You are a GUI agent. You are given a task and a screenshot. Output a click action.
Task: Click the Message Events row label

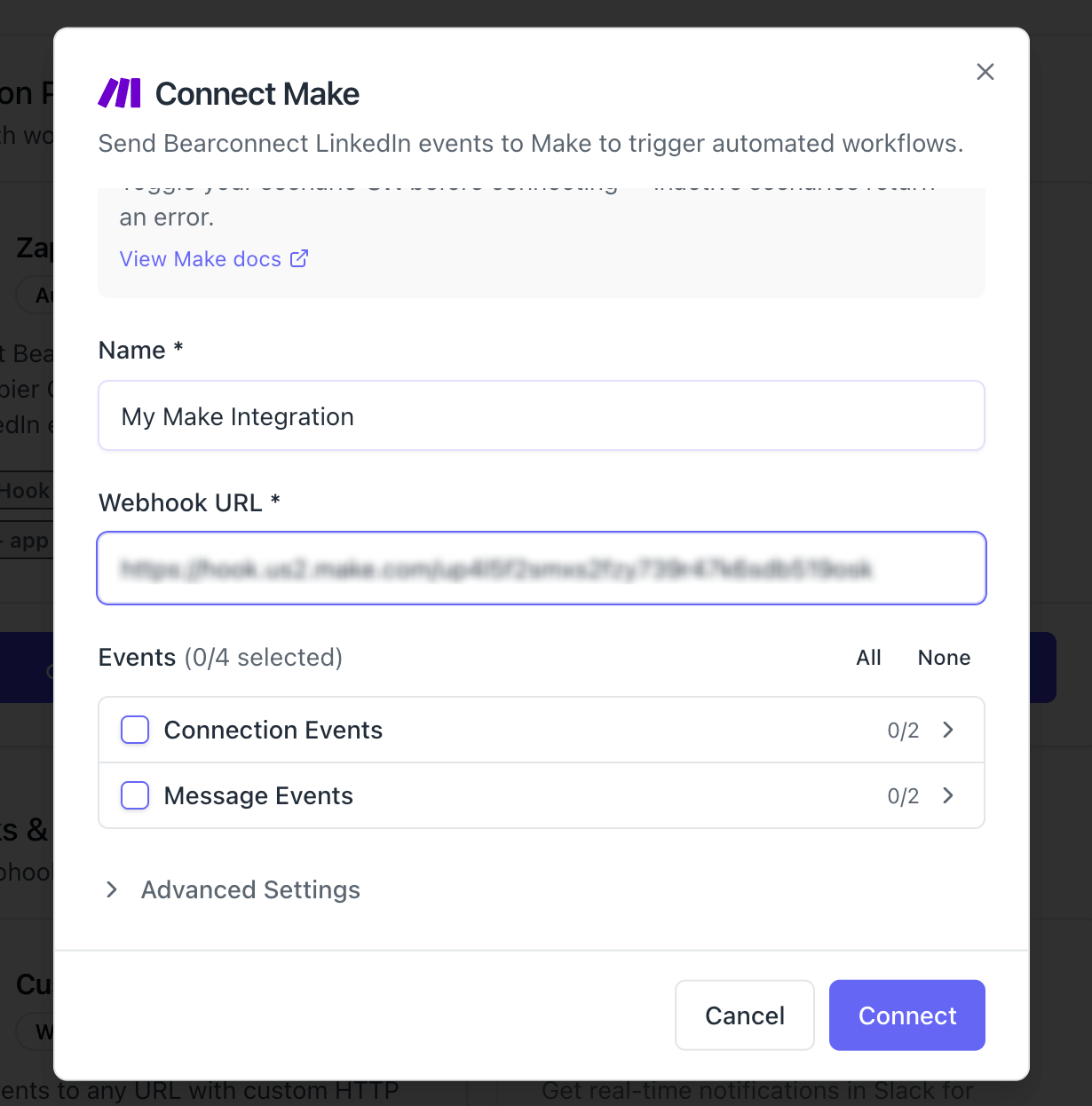(x=258, y=795)
